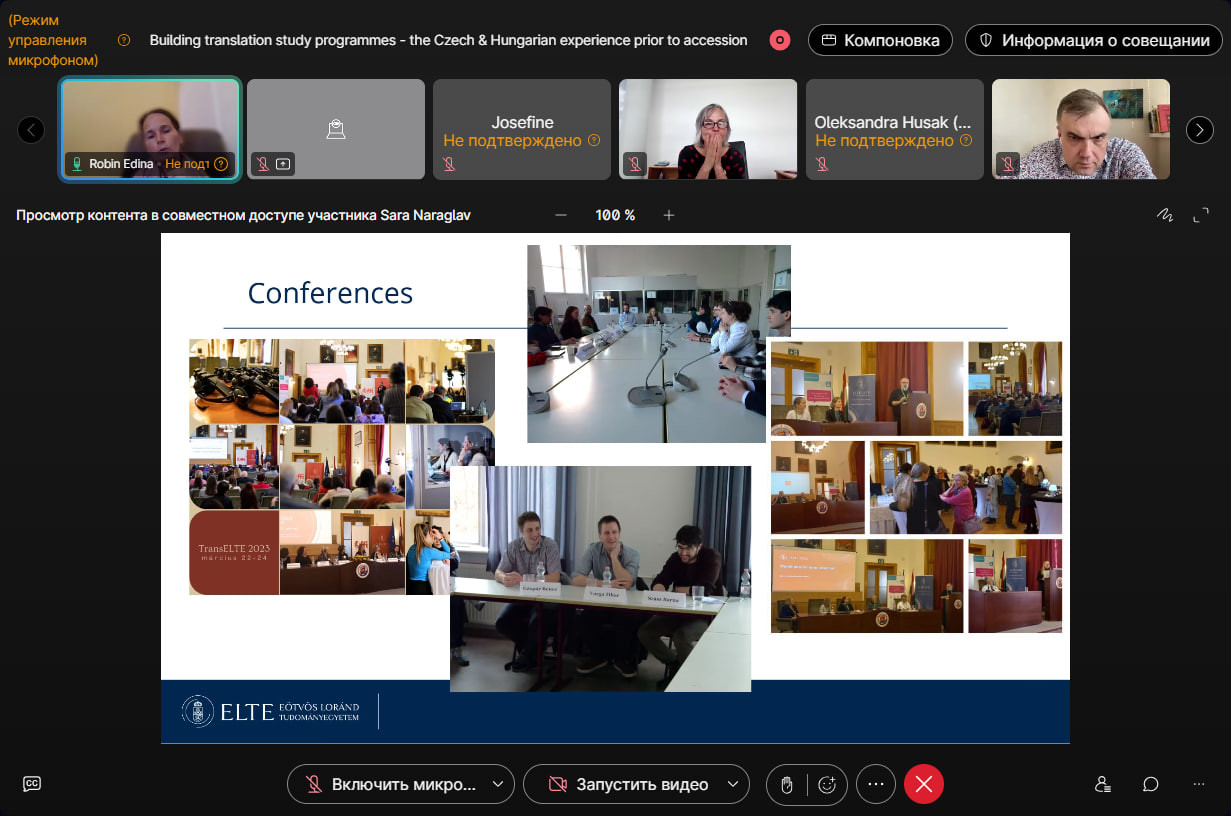Click help icon under Josefine's name
Viewport: 1231px width, 816px height.
pos(594,141)
